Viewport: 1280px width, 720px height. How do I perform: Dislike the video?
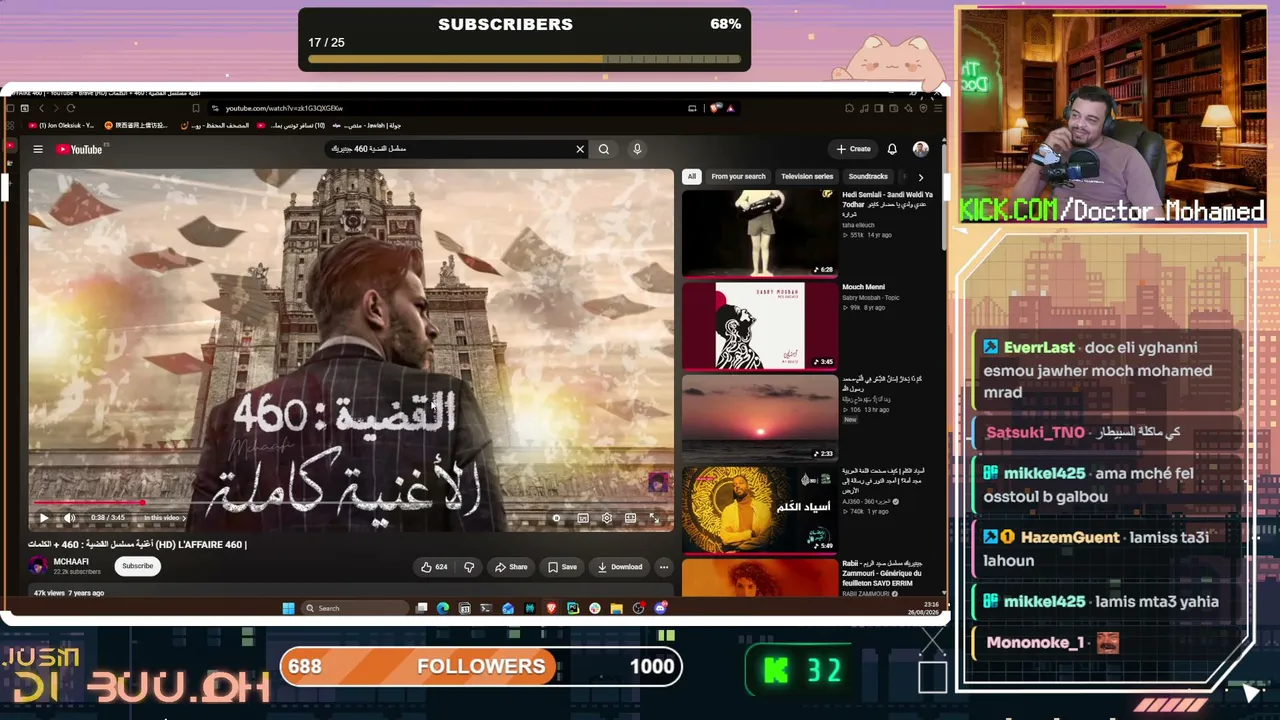point(469,567)
